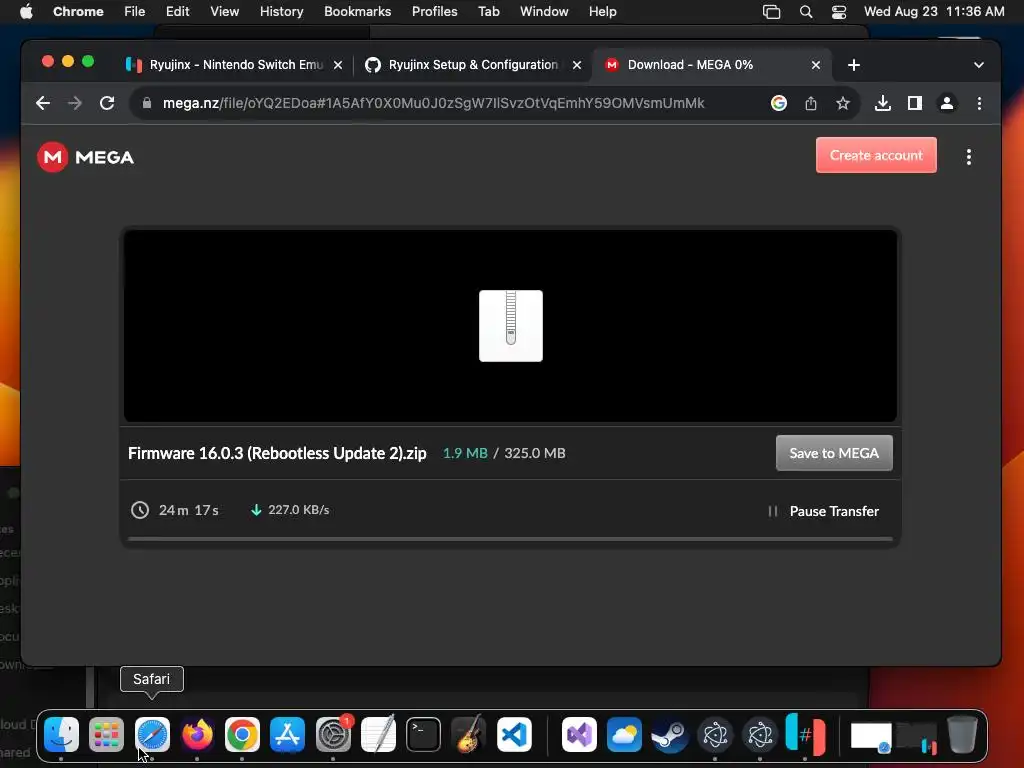Screen dimensions: 1024x768
Task: Click the 24m 17s remaining time
Action: 188,510
